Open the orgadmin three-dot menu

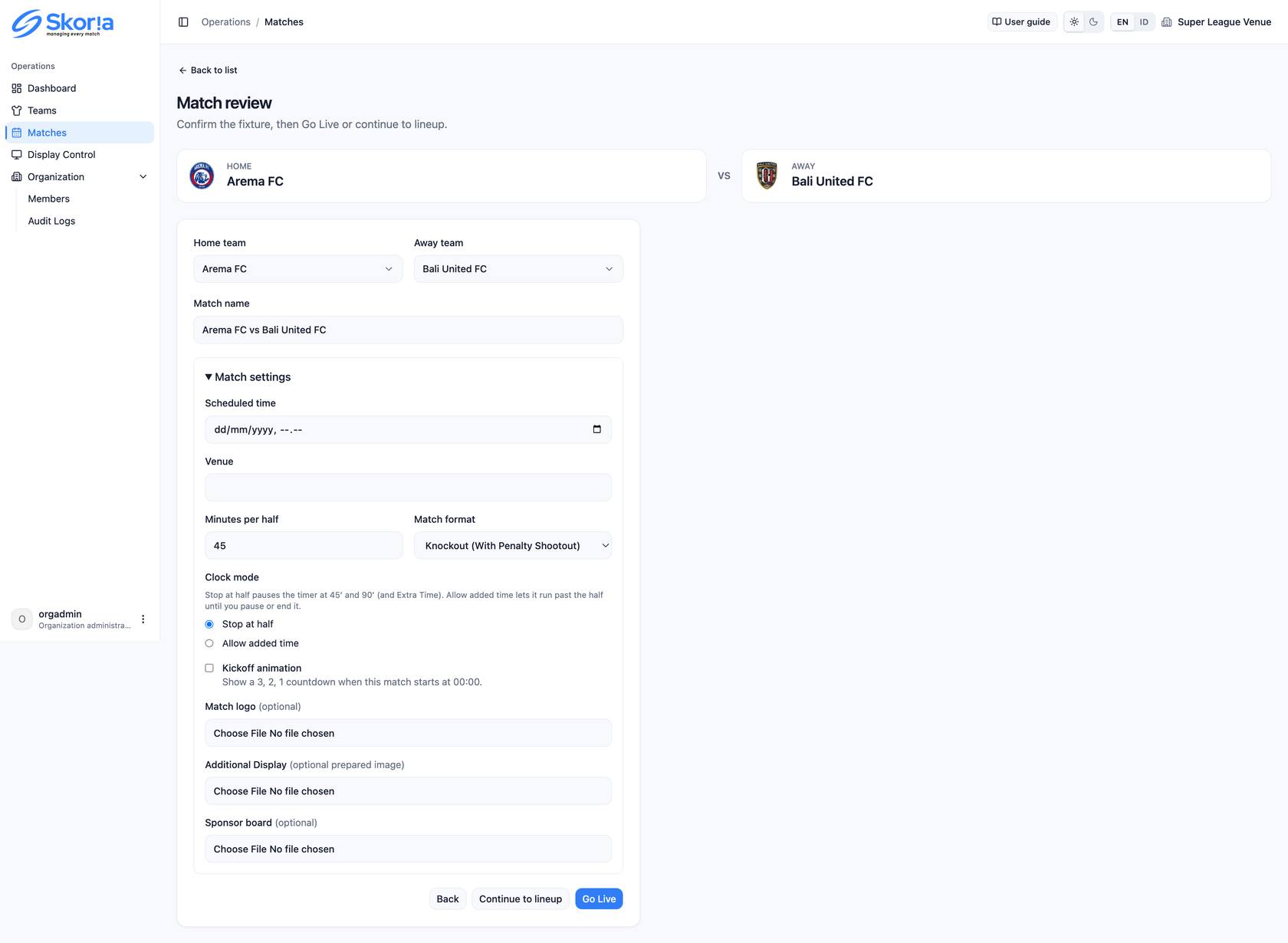tap(143, 619)
